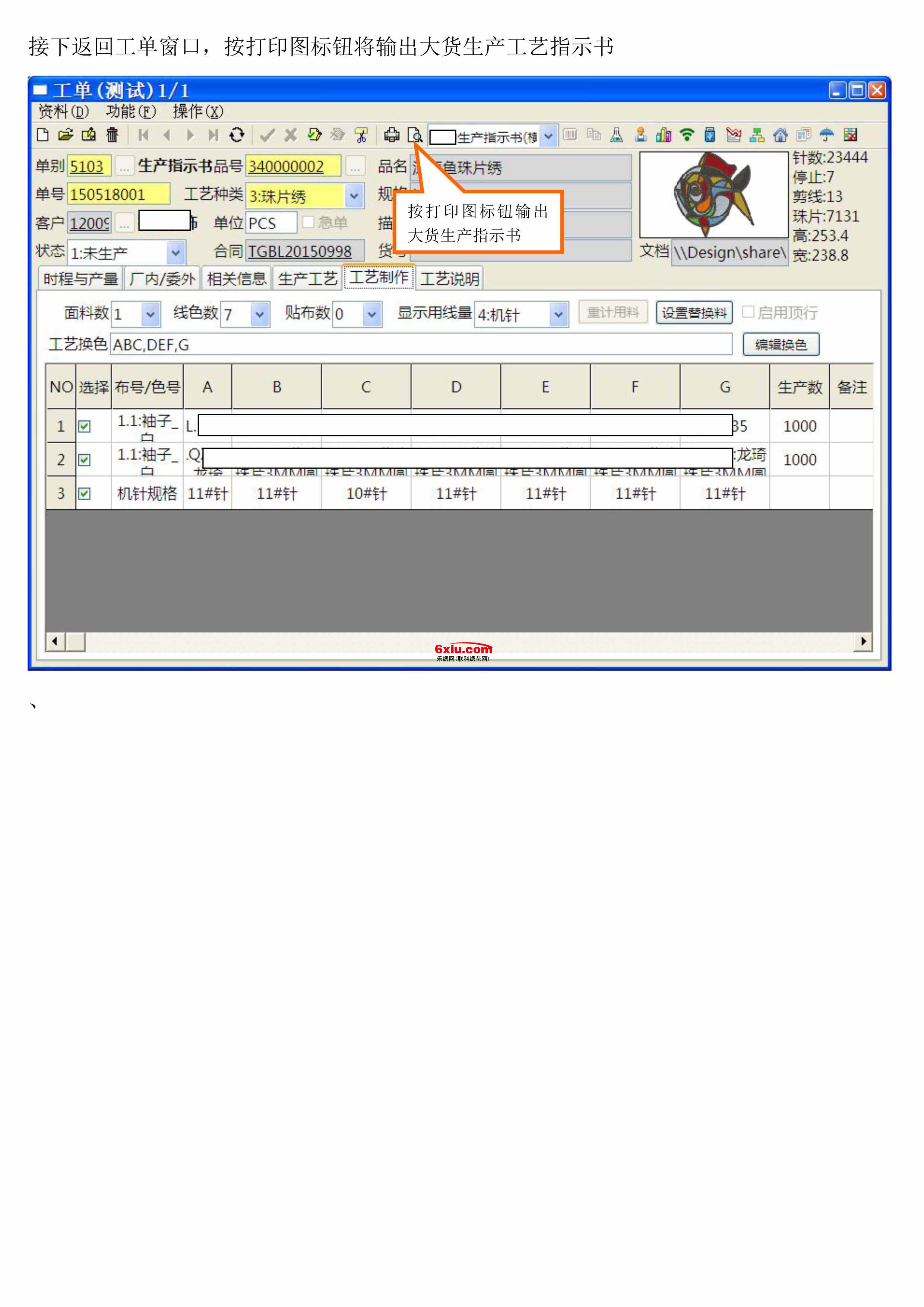924x1307 pixels.
Task: Click the 设置替换料 button
Action: [x=694, y=313]
